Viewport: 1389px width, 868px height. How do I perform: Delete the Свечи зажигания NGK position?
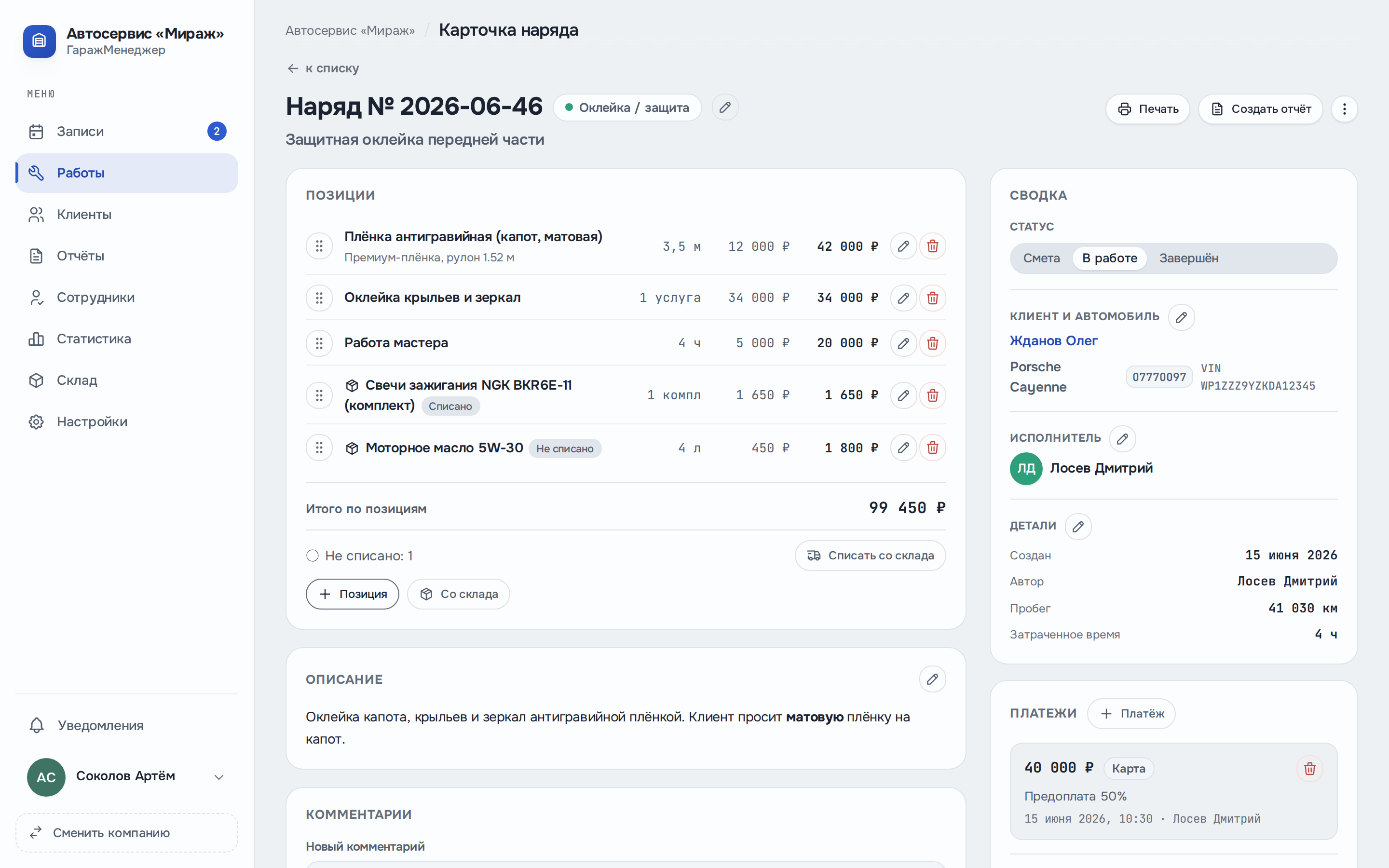coord(932,395)
